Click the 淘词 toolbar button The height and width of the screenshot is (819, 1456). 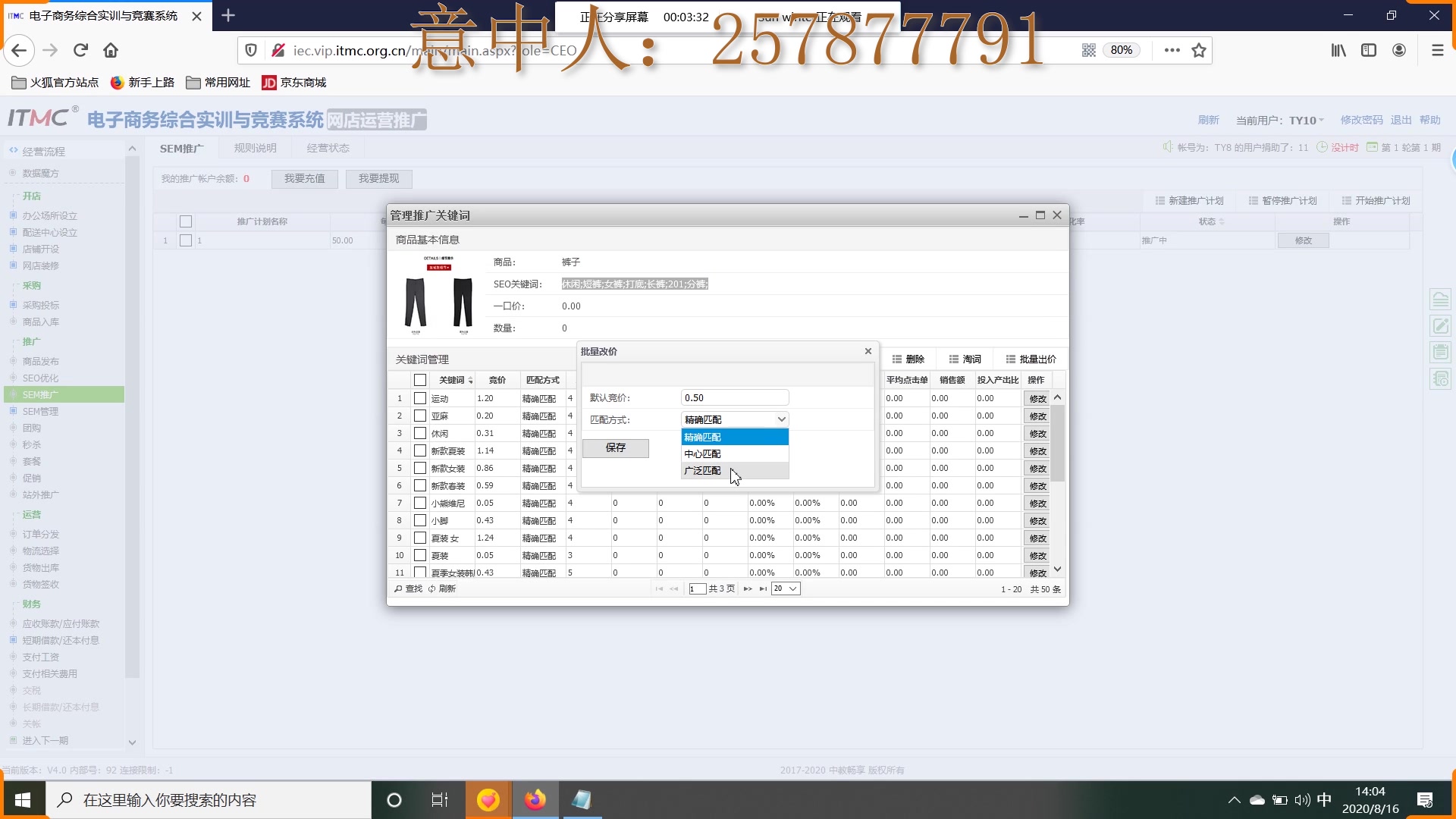(x=965, y=359)
